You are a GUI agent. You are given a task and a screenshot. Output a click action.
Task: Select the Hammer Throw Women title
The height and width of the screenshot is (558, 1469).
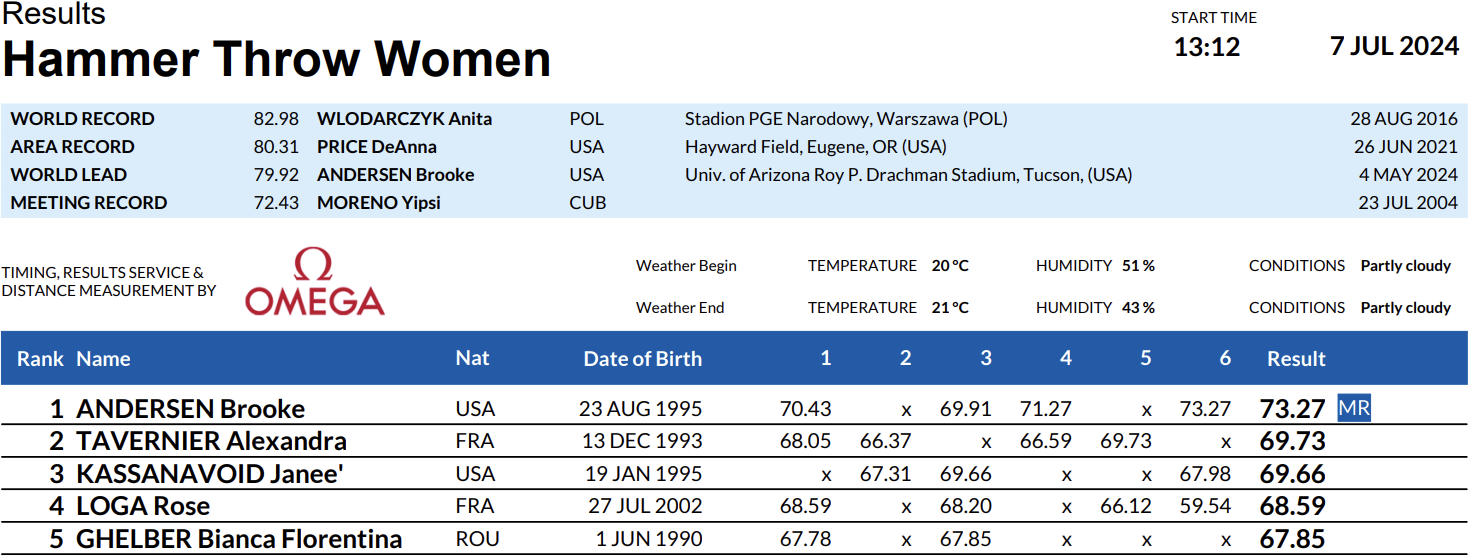tap(277, 59)
